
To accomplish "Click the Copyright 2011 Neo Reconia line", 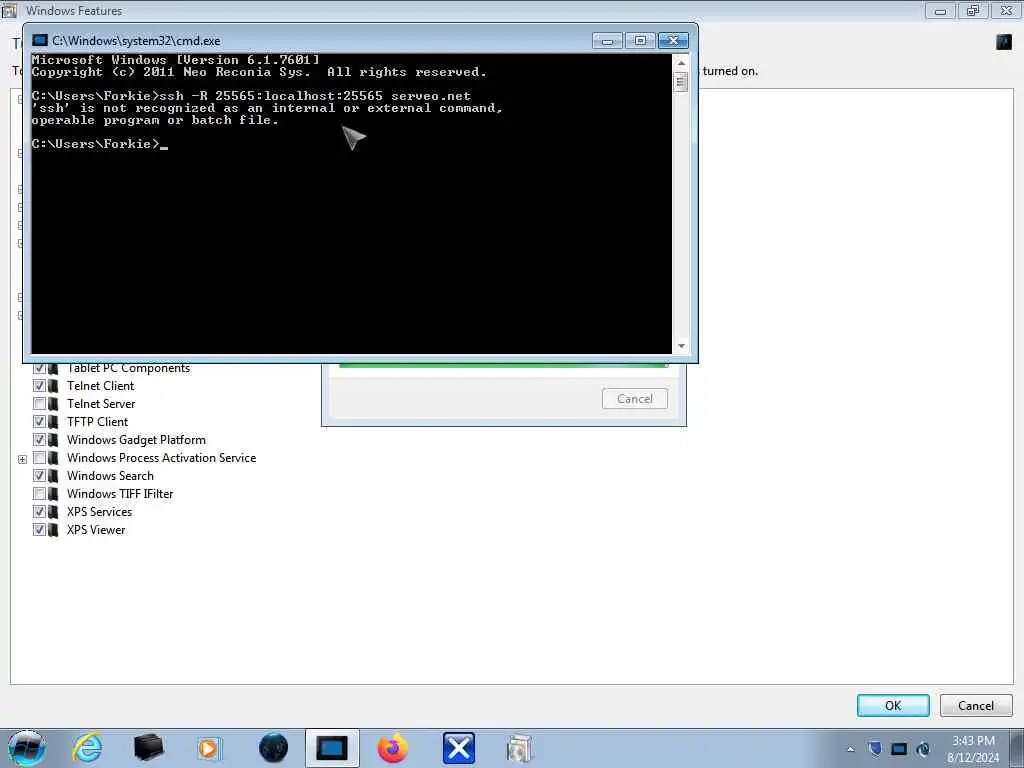I will pos(259,72).
